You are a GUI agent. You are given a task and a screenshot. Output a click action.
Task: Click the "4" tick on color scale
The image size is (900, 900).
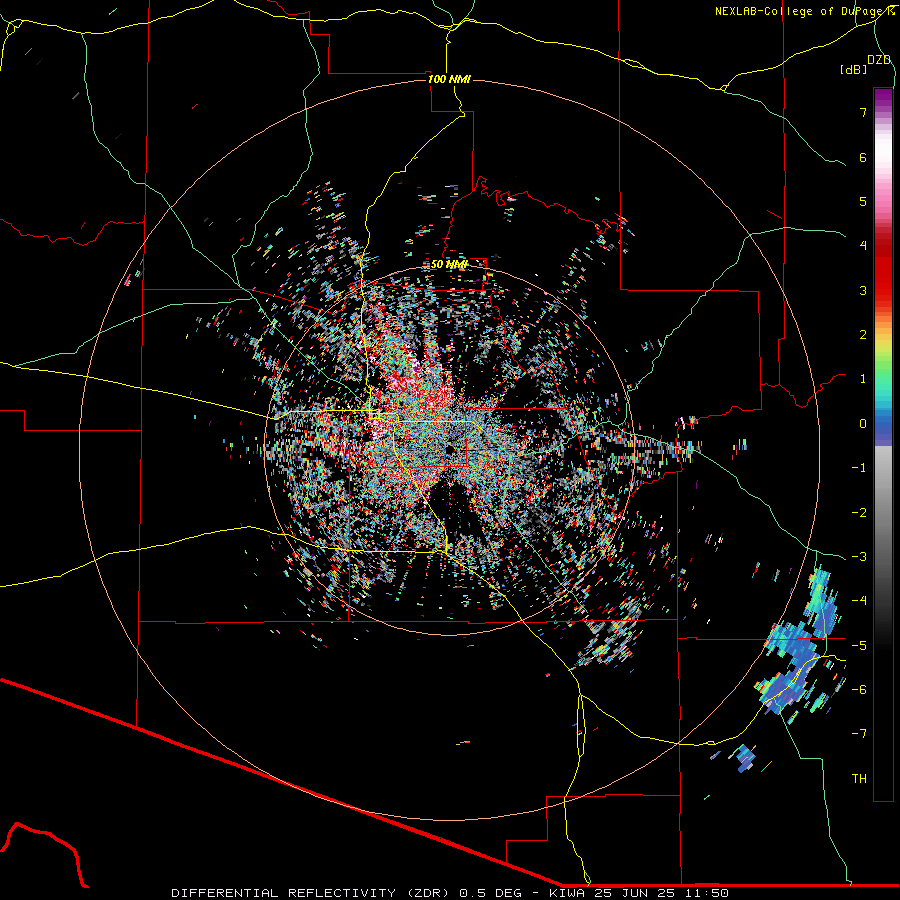pyautogui.click(x=863, y=246)
